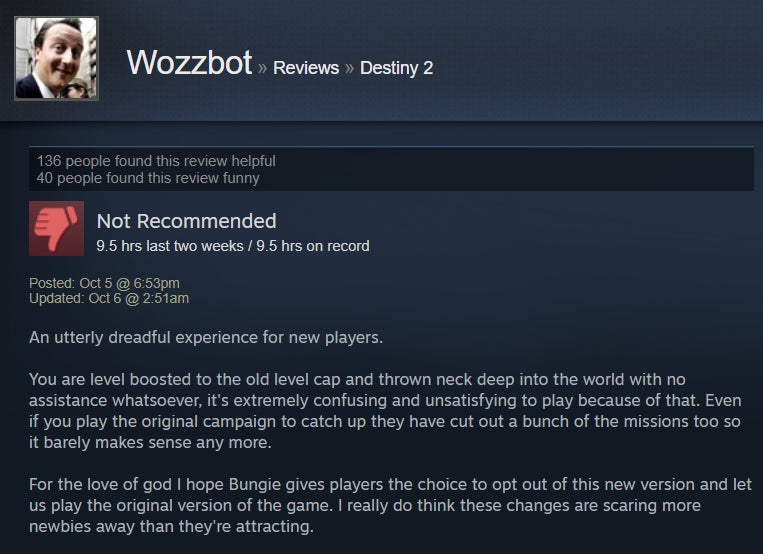
Task: Open the Wozzbot username profile link
Action: [189, 63]
